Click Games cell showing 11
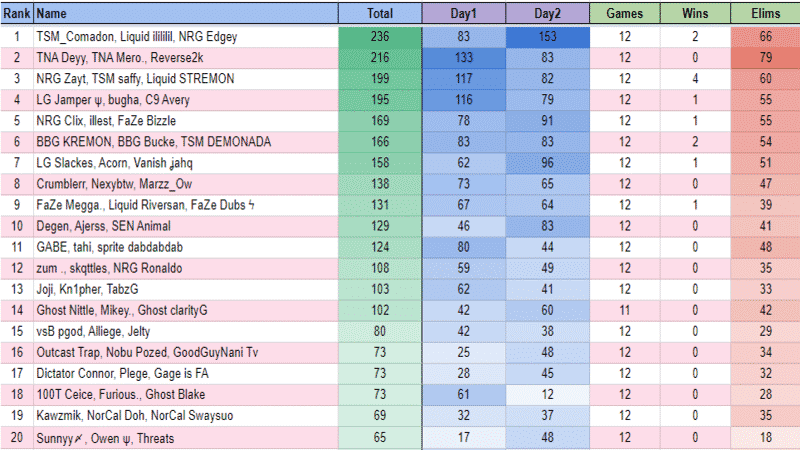 coord(624,310)
